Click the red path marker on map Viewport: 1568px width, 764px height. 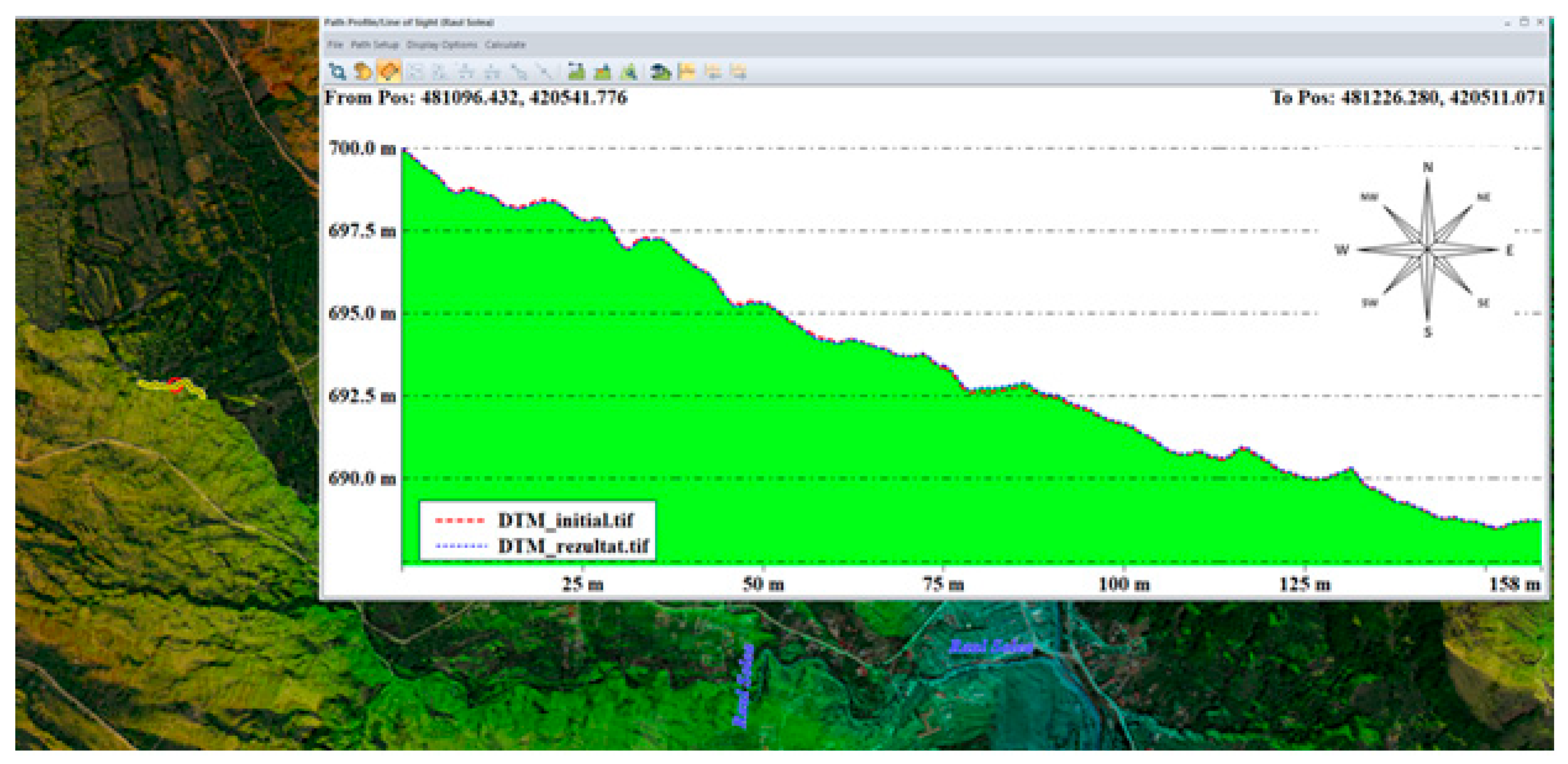pyautogui.click(x=175, y=384)
